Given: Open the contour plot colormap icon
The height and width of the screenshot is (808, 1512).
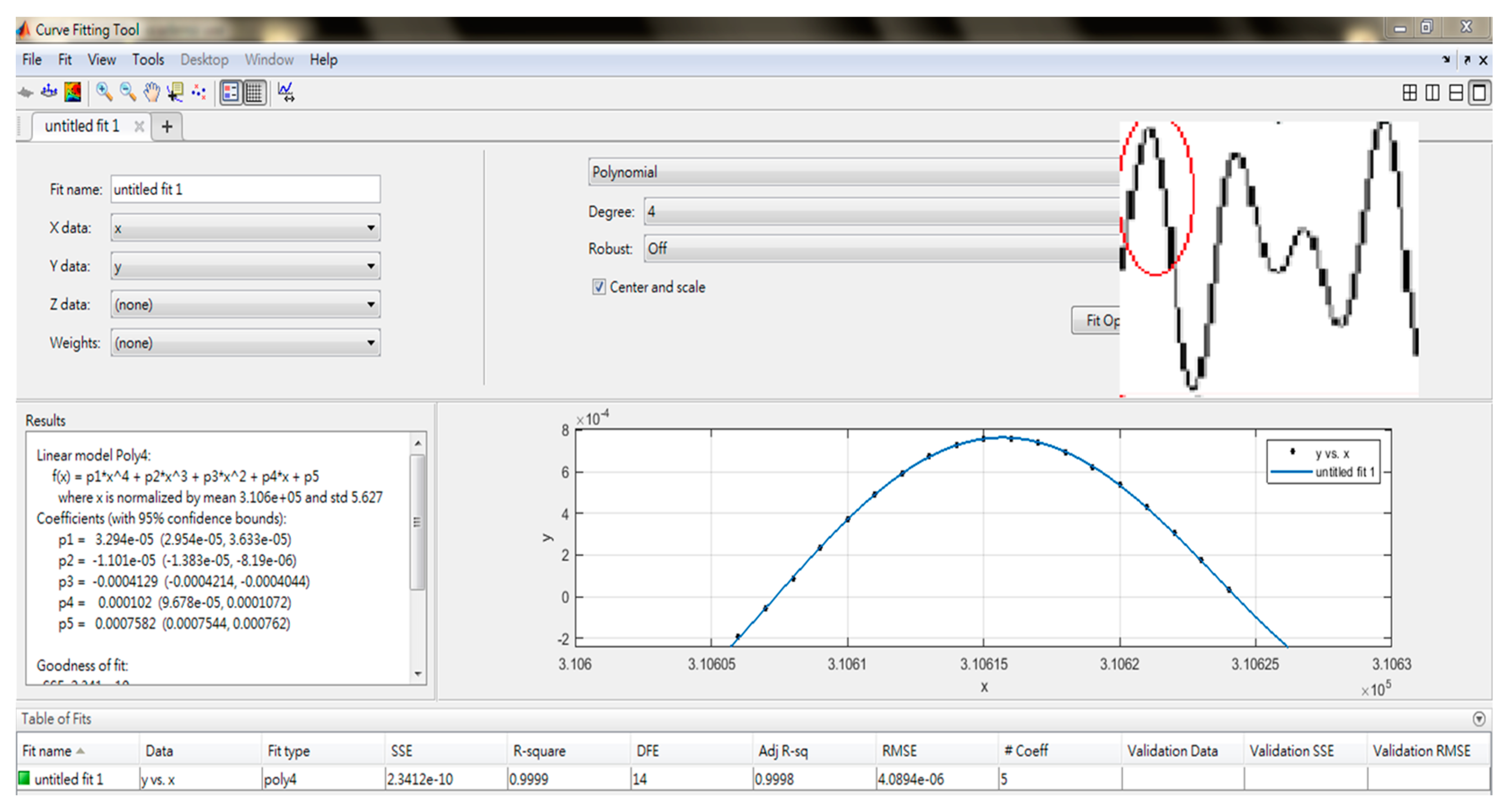Looking at the screenshot, I should [73, 92].
